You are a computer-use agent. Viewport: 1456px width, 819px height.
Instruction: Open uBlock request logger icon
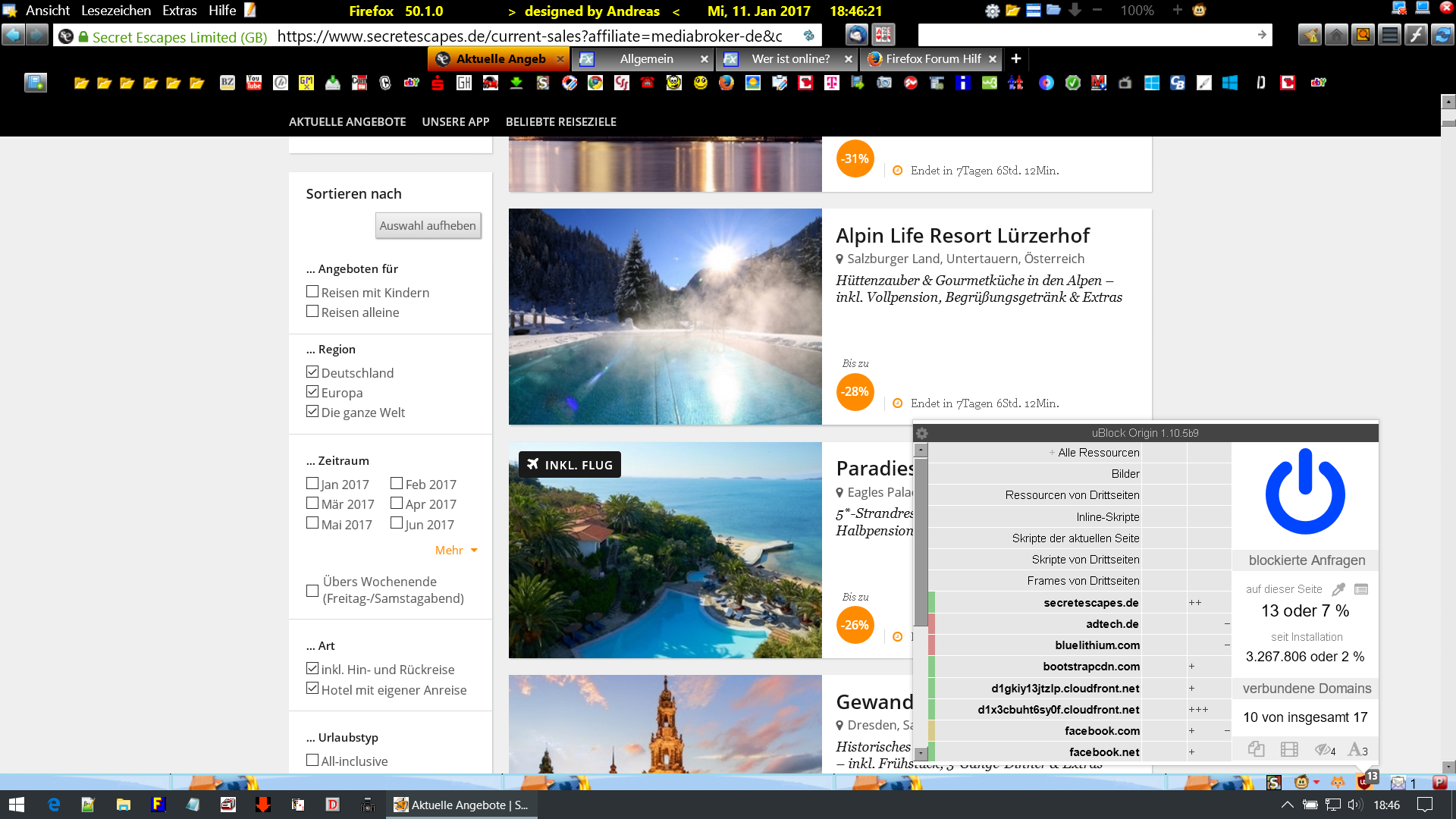[x=1361, y=589]
